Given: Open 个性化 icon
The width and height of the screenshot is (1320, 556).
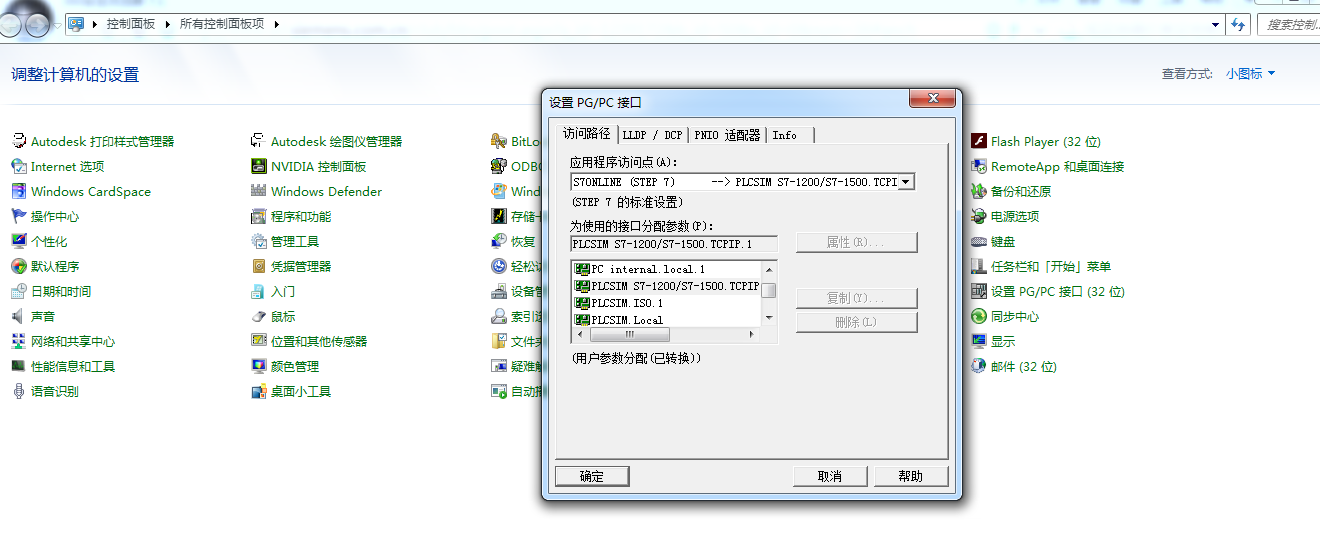Looking at the screenshot, I should 18,241.
